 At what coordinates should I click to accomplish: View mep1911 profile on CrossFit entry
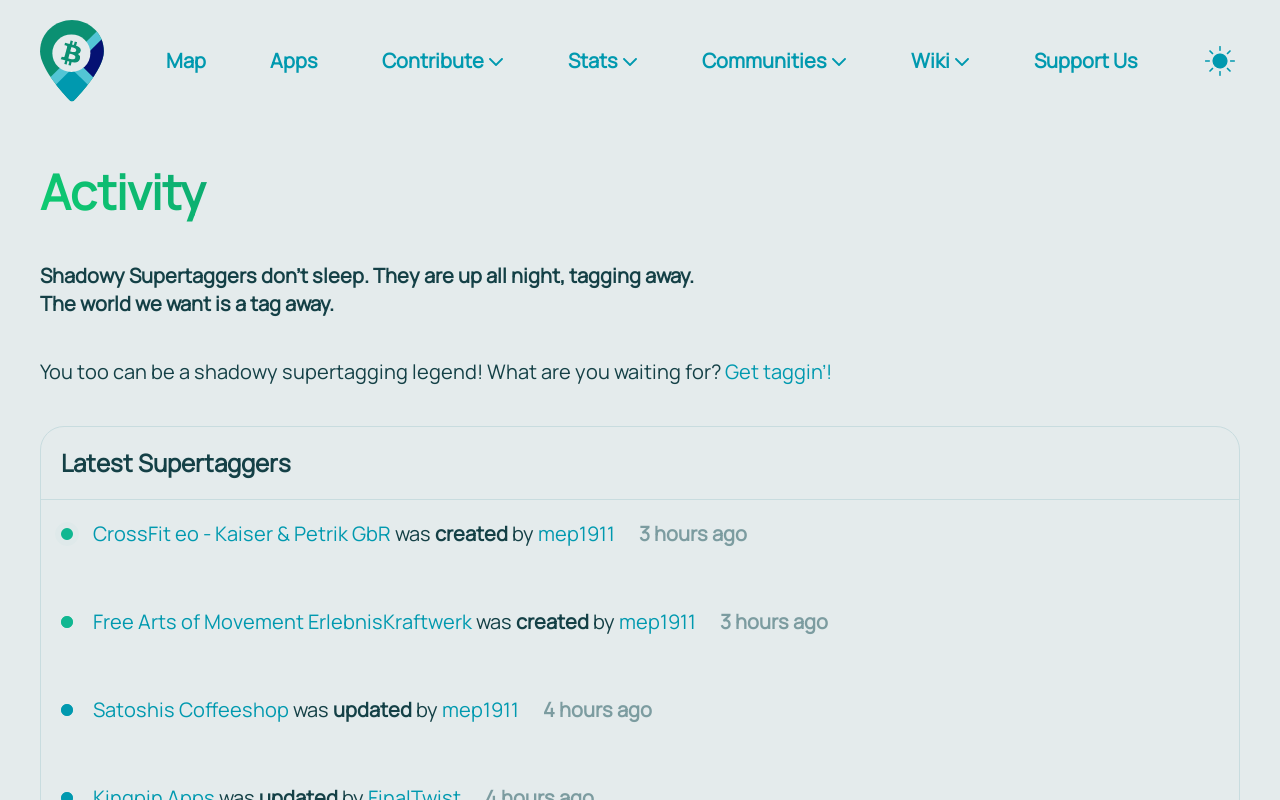[x=576, y=534]
